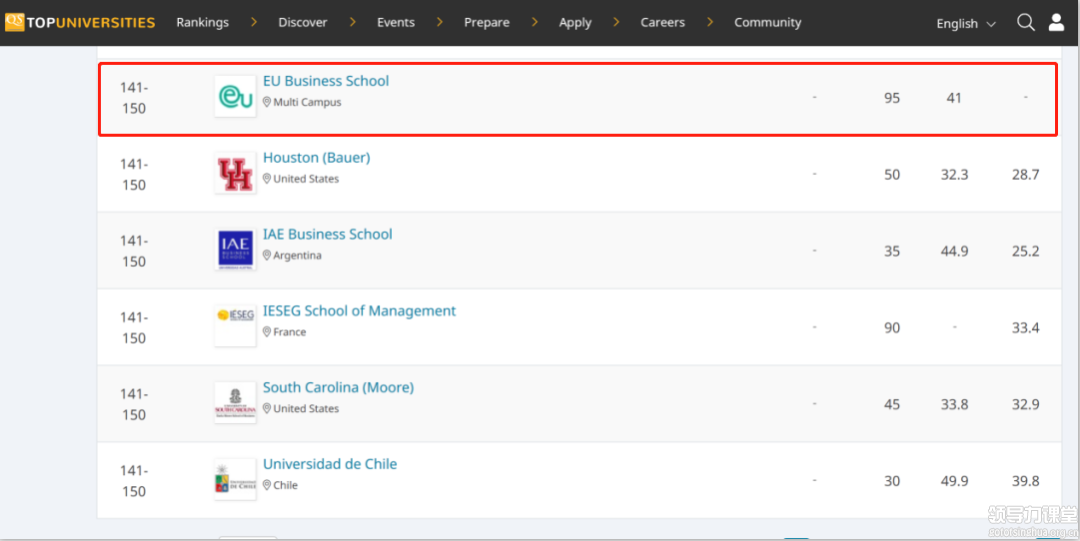The image size is (1080, 541).
Task: Open the Discover menu
Action: (302, 22)
